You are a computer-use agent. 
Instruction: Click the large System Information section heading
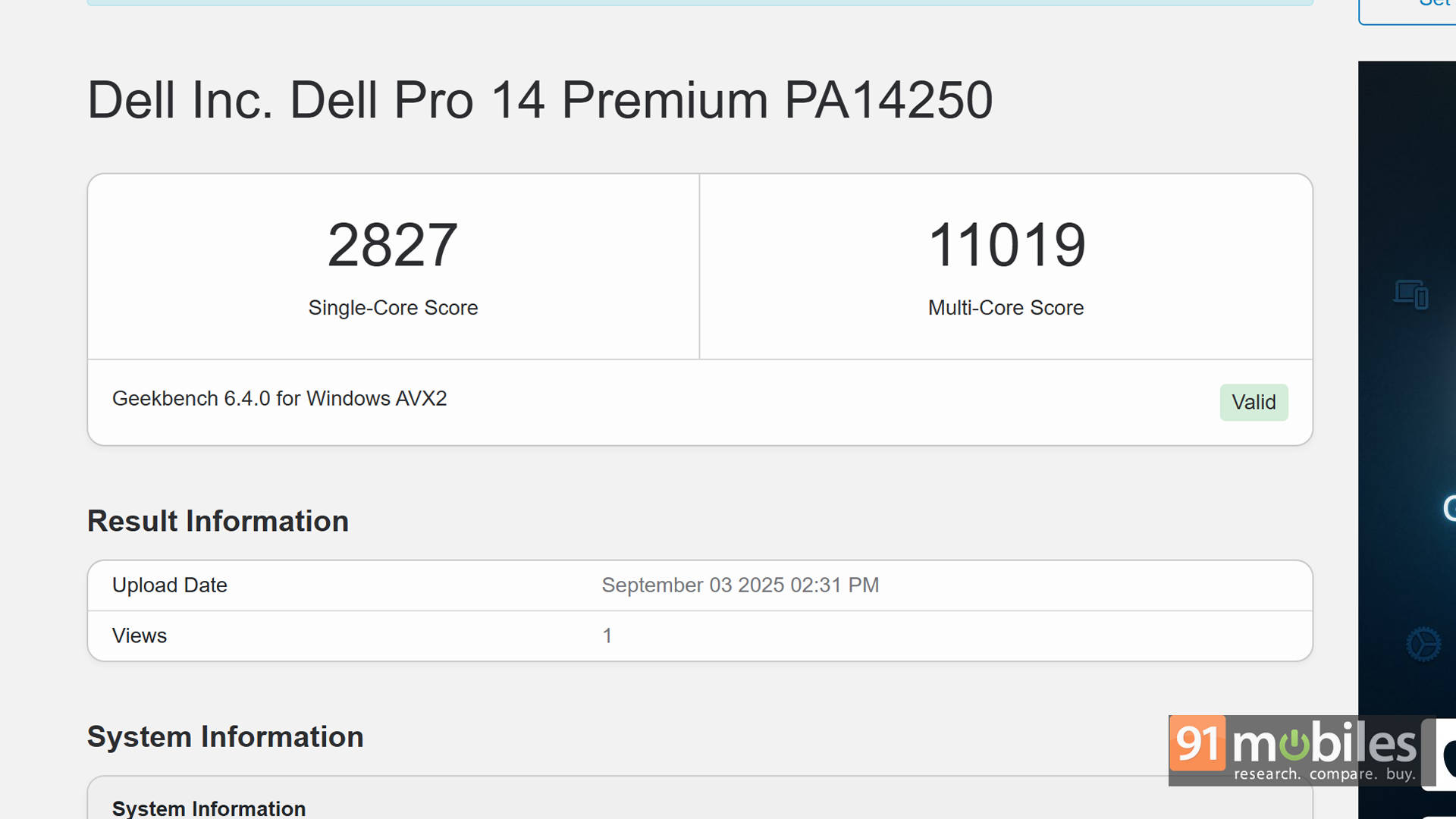tap(225, 737)
